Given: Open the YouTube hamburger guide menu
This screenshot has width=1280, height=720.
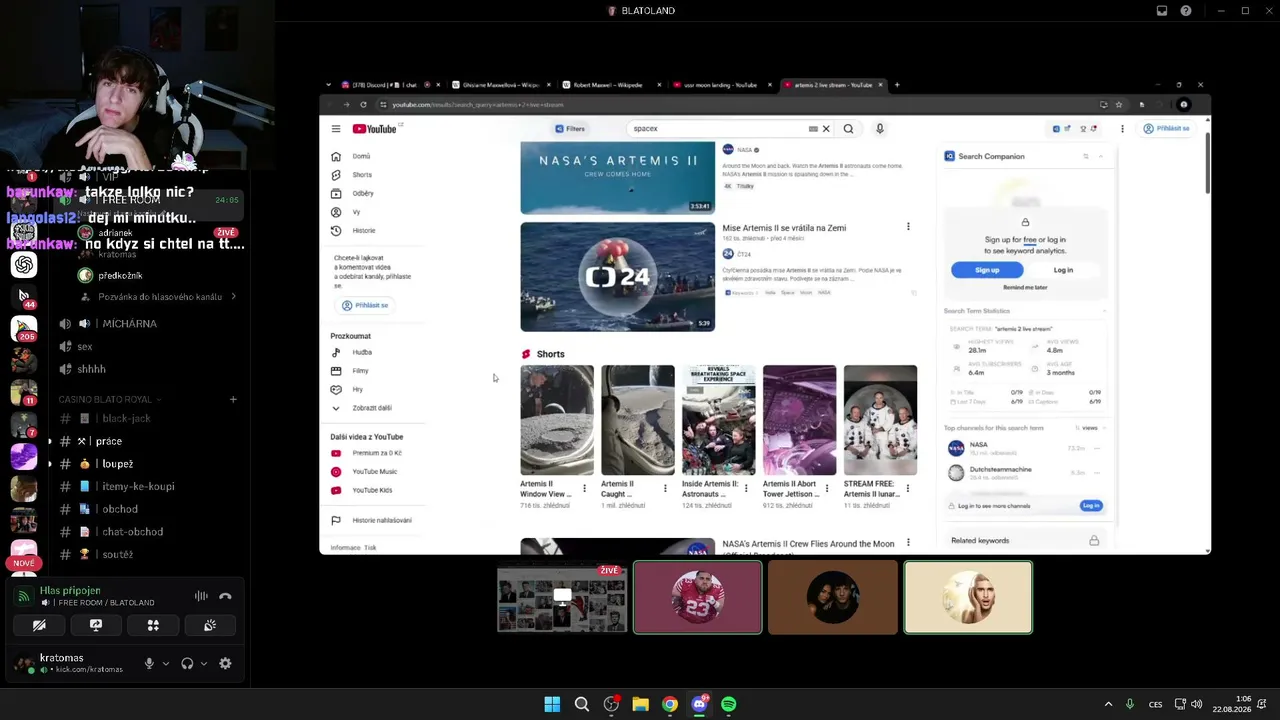Looking at the screenshot, I should click(x=336, y=129).
